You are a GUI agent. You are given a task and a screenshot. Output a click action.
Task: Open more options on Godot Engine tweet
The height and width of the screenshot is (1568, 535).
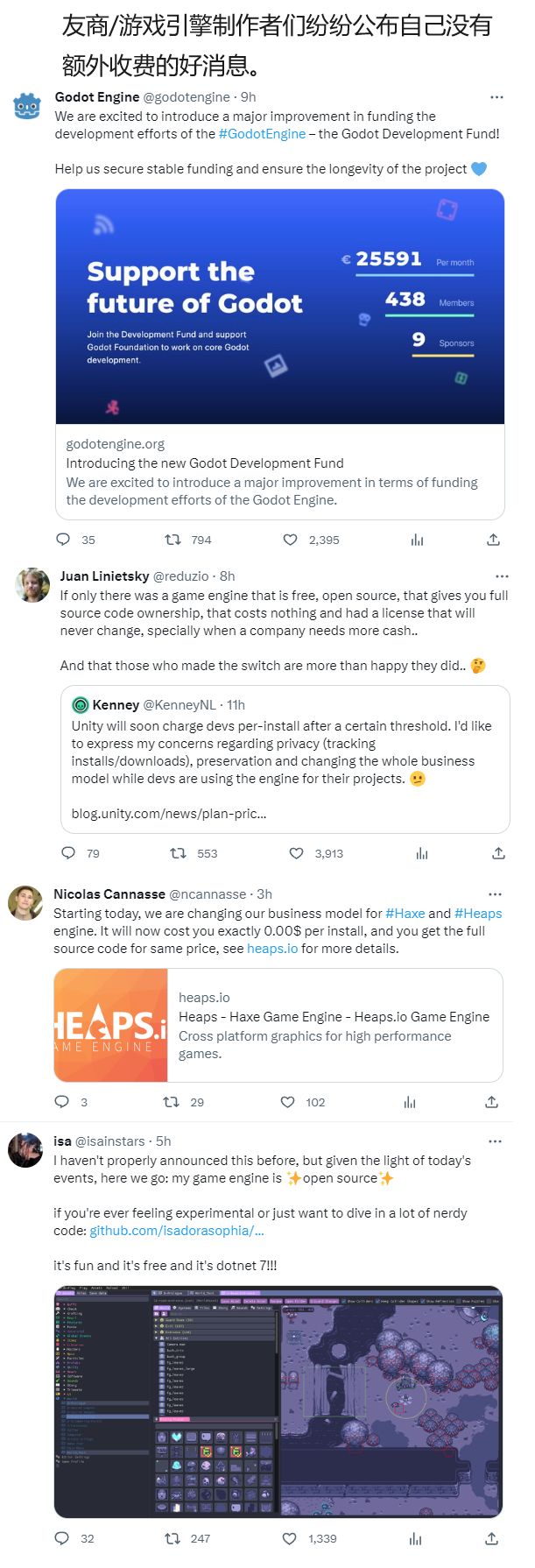496,97
